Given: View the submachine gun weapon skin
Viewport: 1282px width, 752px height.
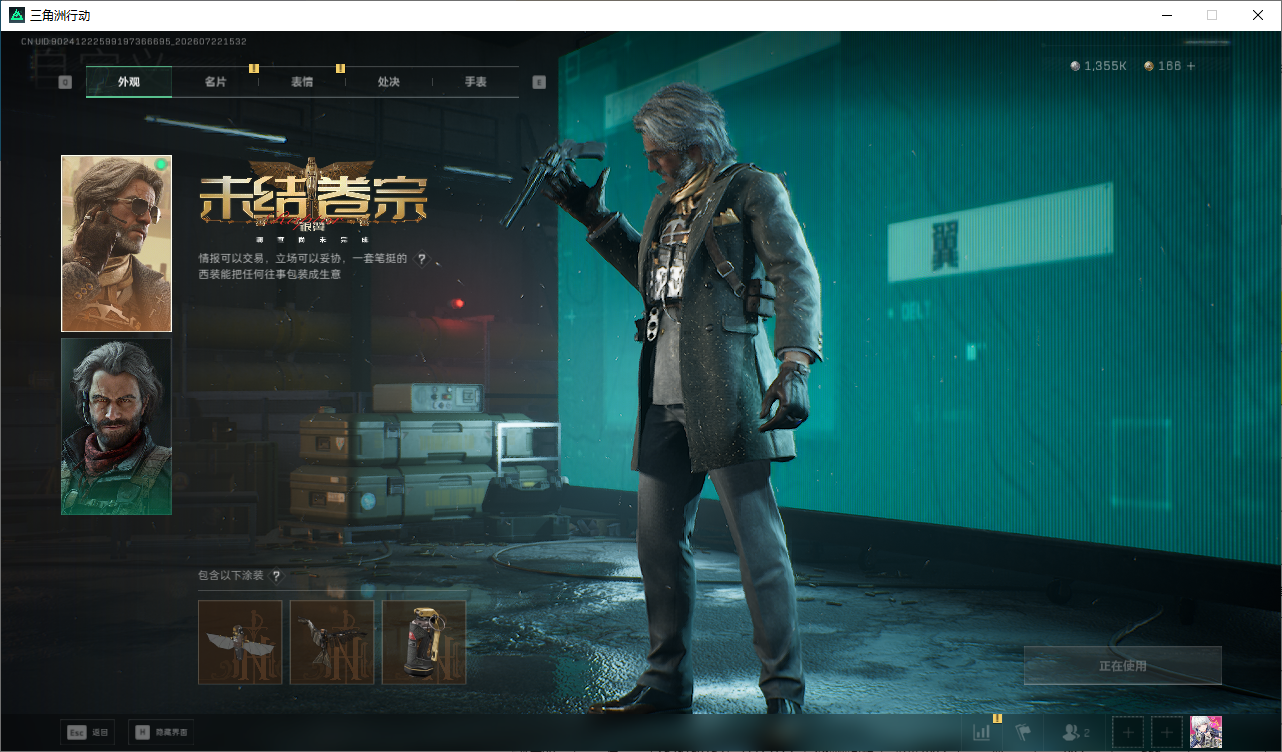Looking at the screenshot, I should tap(332, 642).
